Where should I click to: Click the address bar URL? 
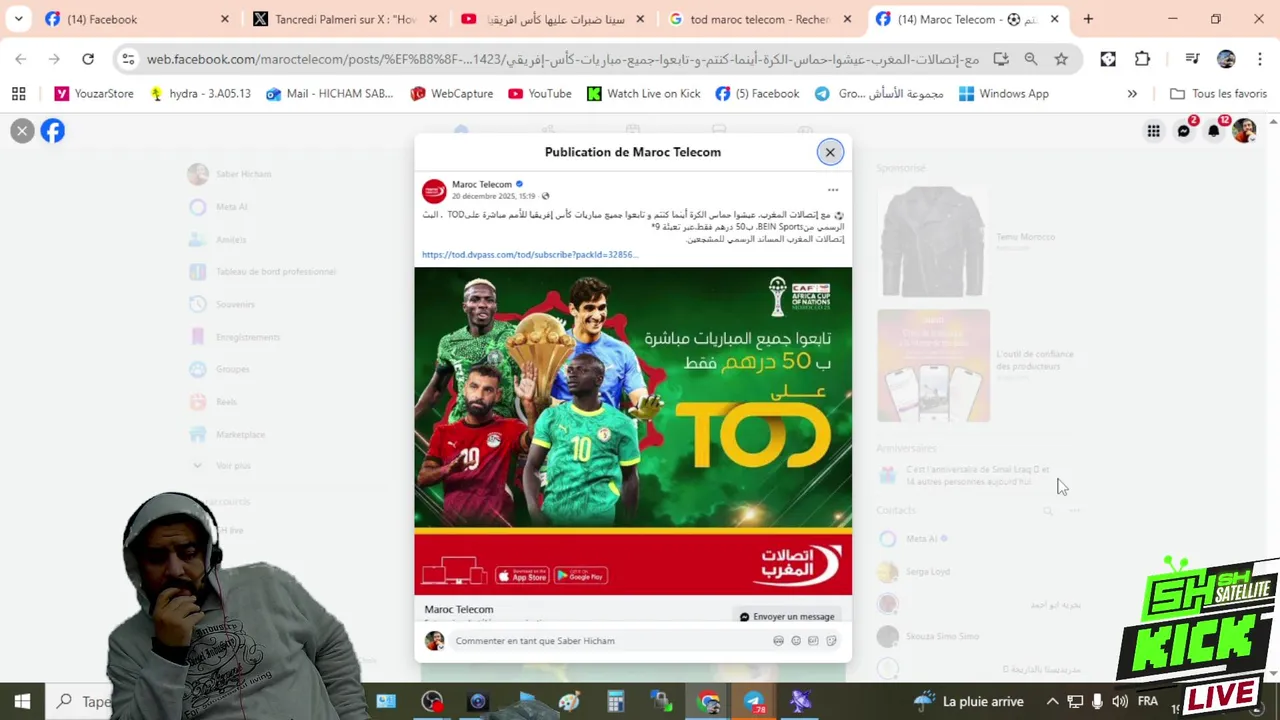[563, 59]
